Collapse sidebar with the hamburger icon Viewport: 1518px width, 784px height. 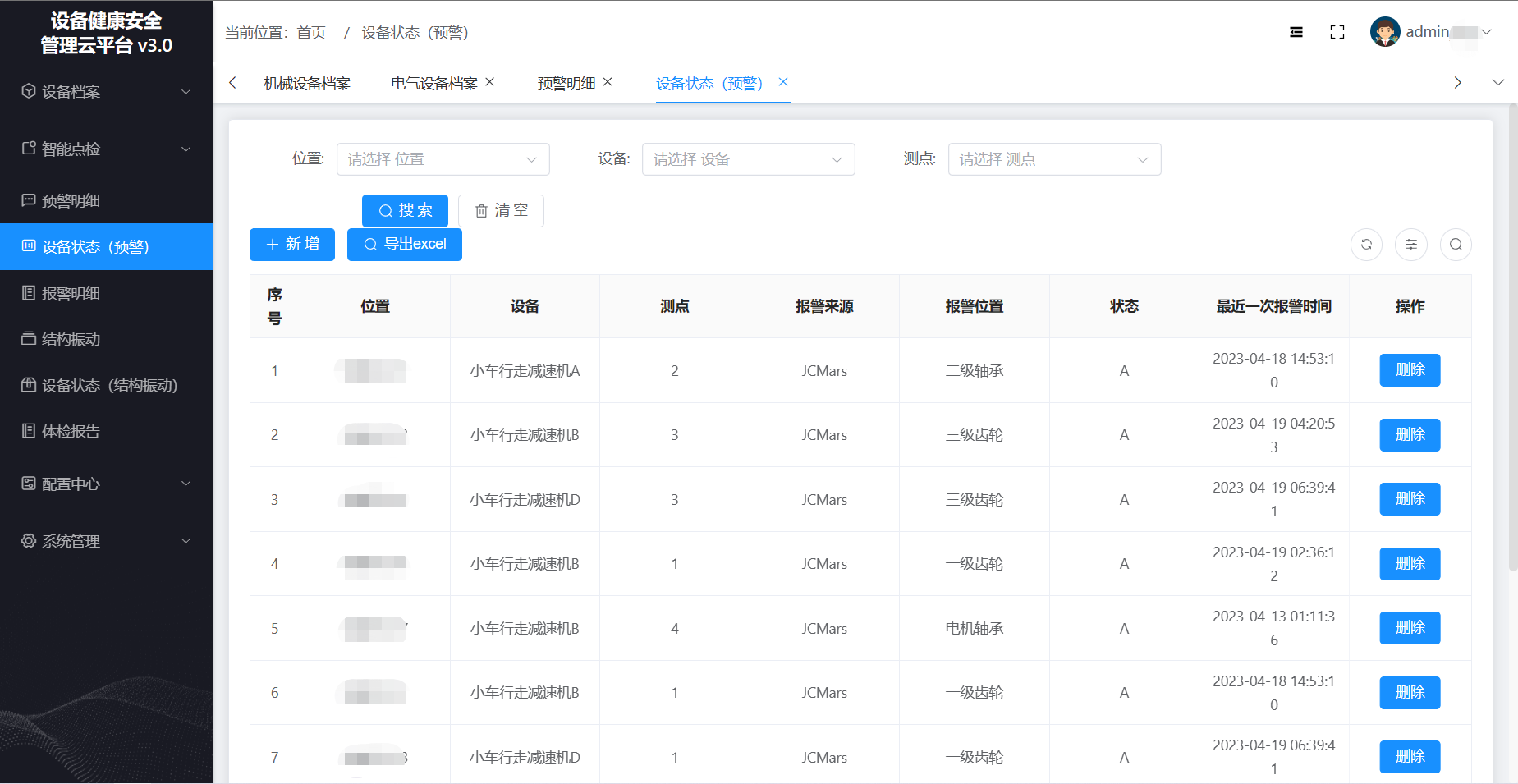tap(1296, 32)
